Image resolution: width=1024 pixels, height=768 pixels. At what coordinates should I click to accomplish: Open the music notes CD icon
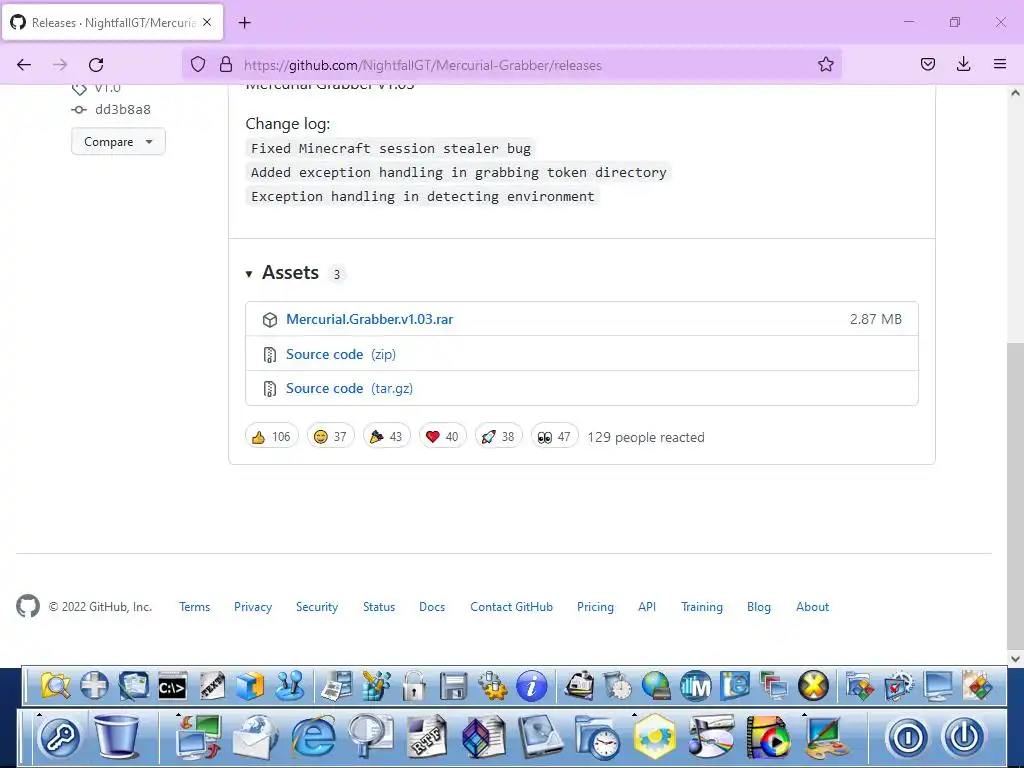point(711,737)
